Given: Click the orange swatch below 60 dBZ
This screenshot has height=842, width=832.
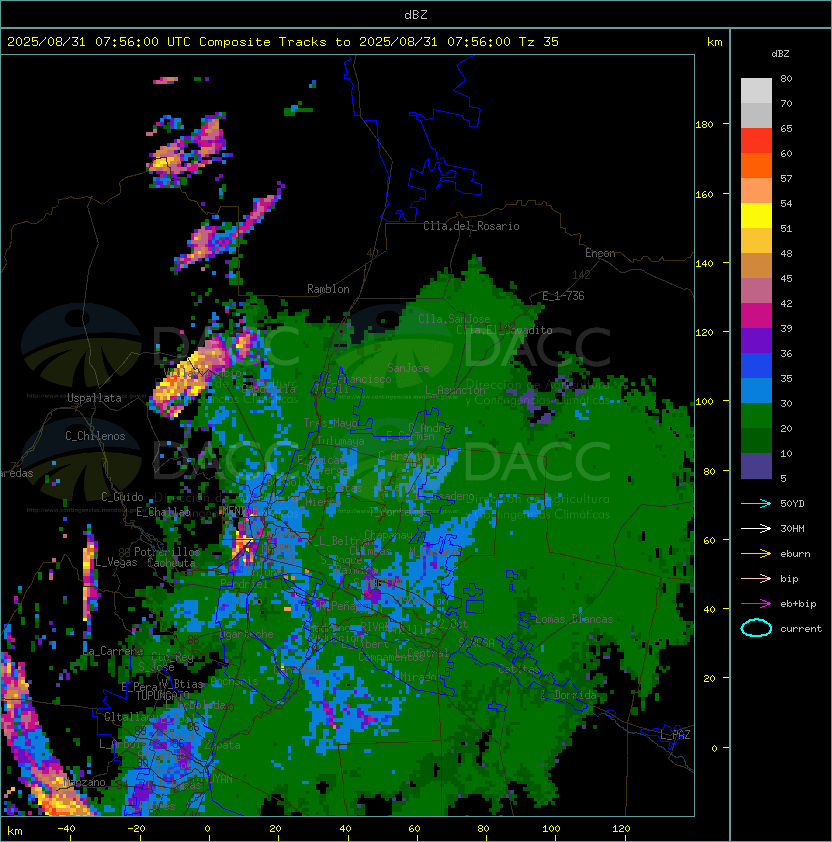Looking at the screenshot, I should point(756,165).
